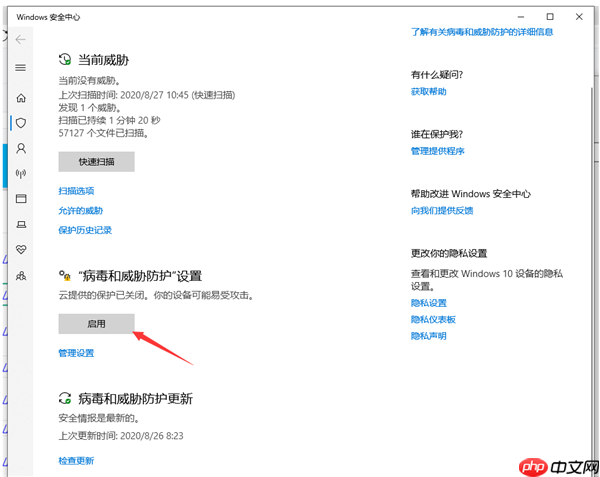600x477 pixels.
Task: Click the 病毒和威胁防护更新 refresh icon
Action: pyautogui.click(x=65, y=398)
